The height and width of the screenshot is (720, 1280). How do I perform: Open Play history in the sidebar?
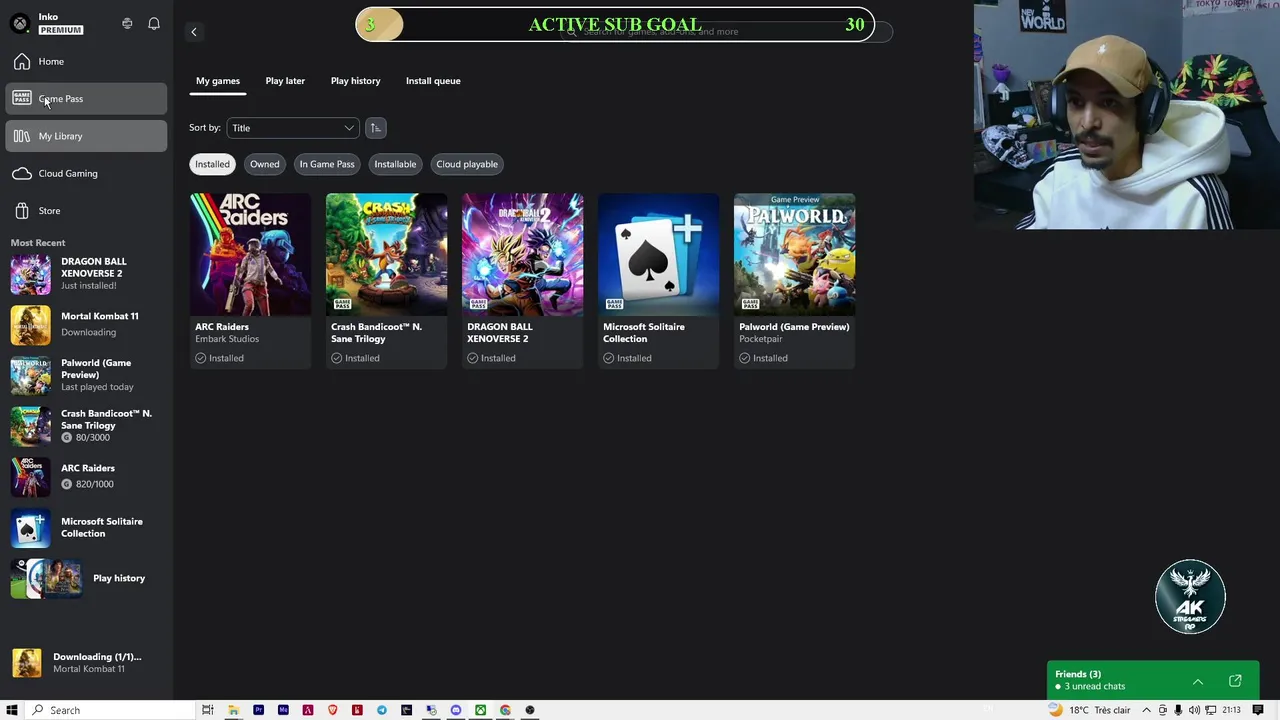pos(86,578)
